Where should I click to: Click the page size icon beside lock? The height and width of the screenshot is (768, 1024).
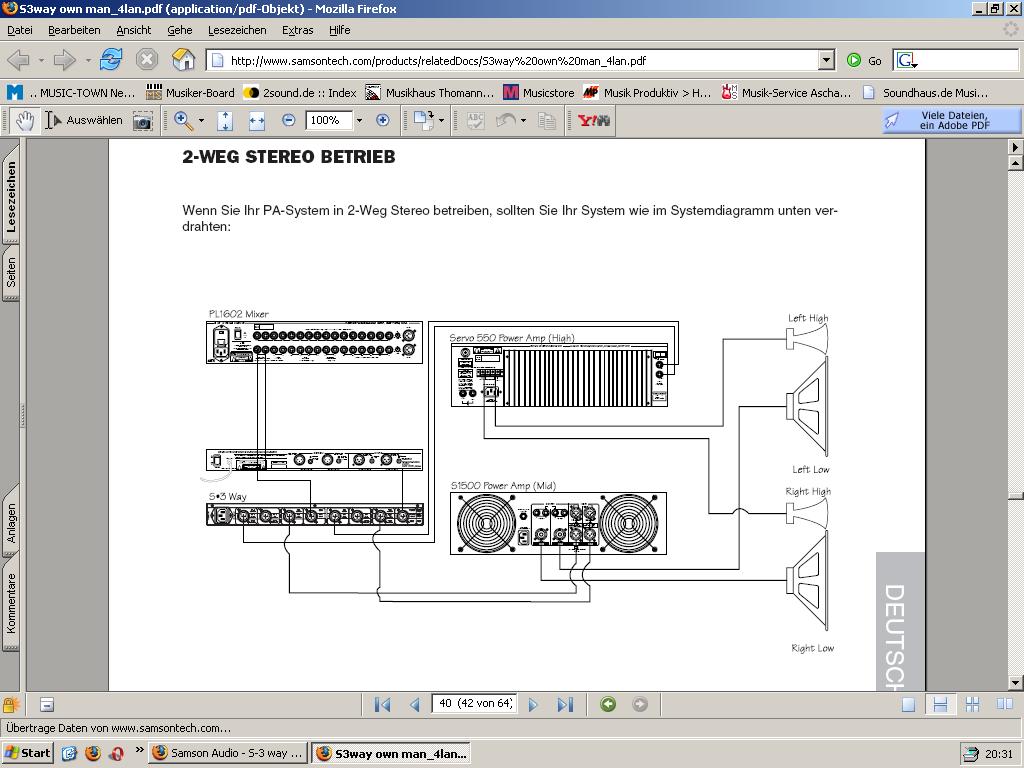(46, 705)
